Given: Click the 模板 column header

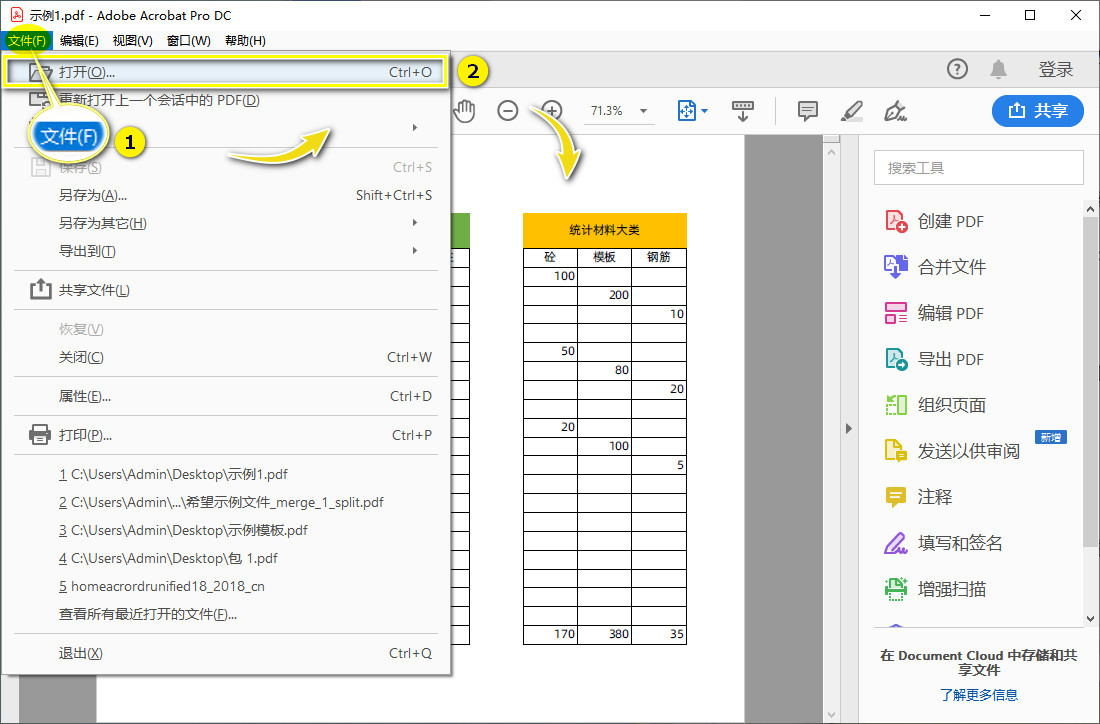Looking at the screenshot, I should click(605, 257).
